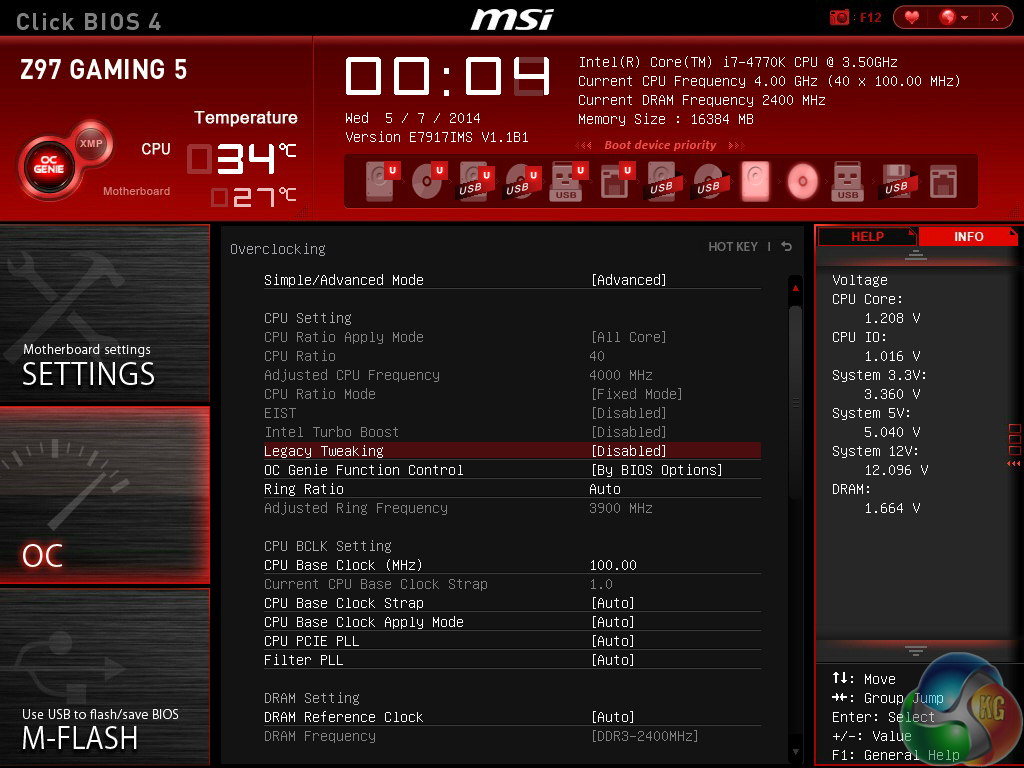Image resolution: width=1024 pixels, height=768 pixels.
Task: Click the DRAM 1.664 V reading
Action: click(x=892, y=507)
